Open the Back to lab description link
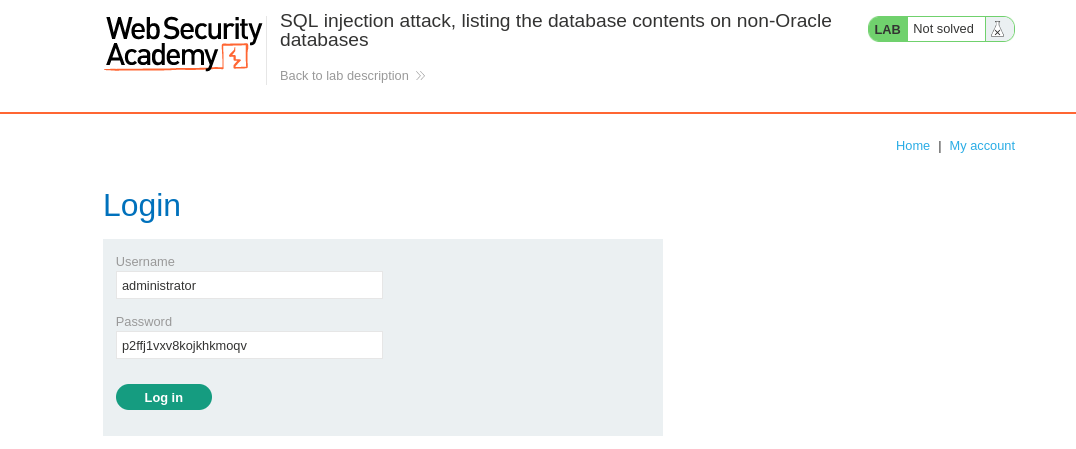The image size is (1076, 449). (x=344, y=76)
